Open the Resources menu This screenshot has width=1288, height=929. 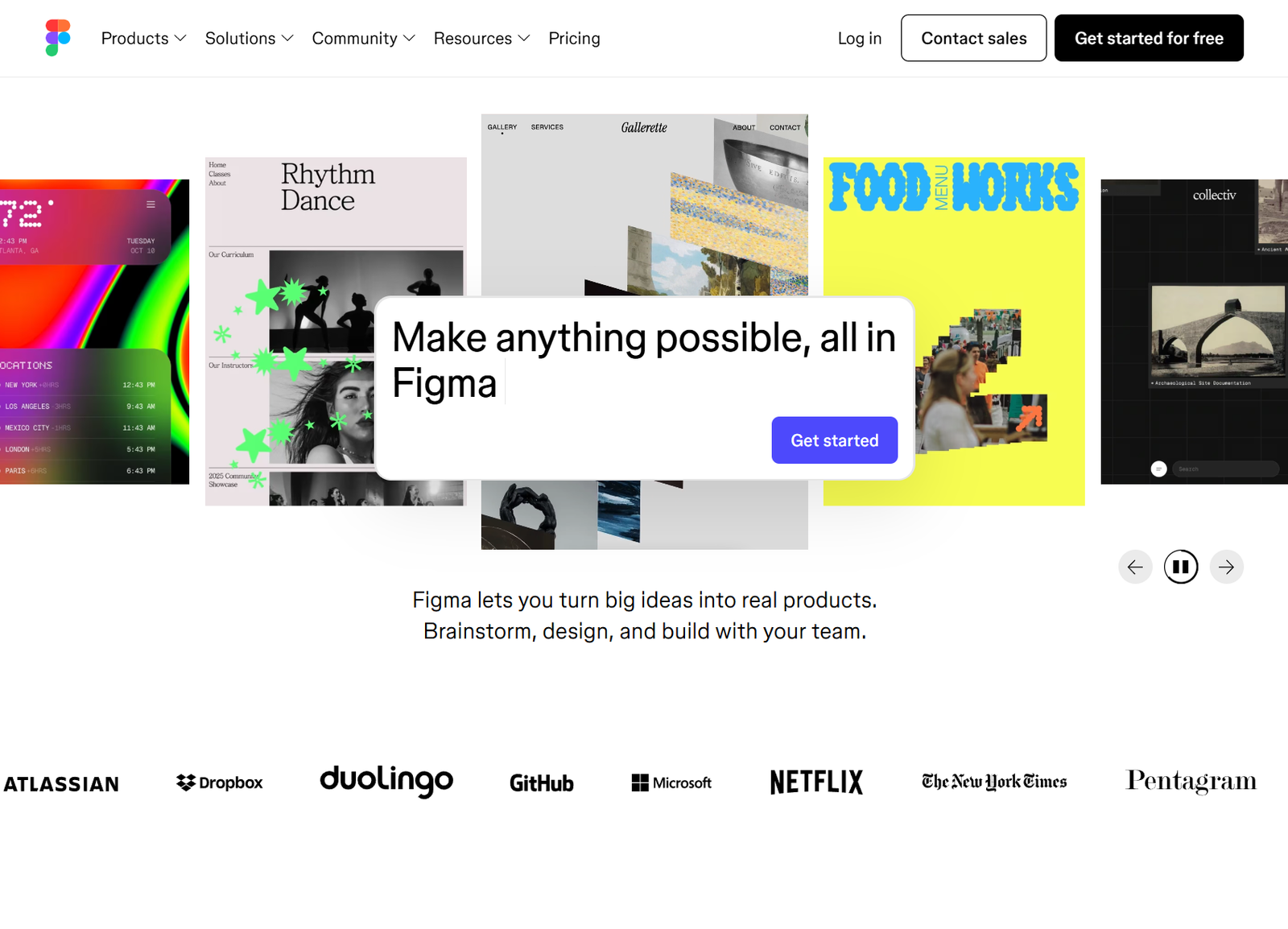pyautogui.click(x=482, y=39)
